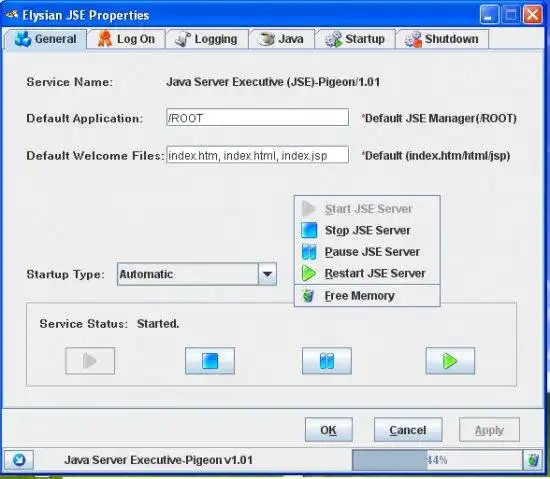This screenshot has width=550, height=479.
Task: Click the Automatic startup type combo box
Action: pyautogui.click(x=197, y=274)
